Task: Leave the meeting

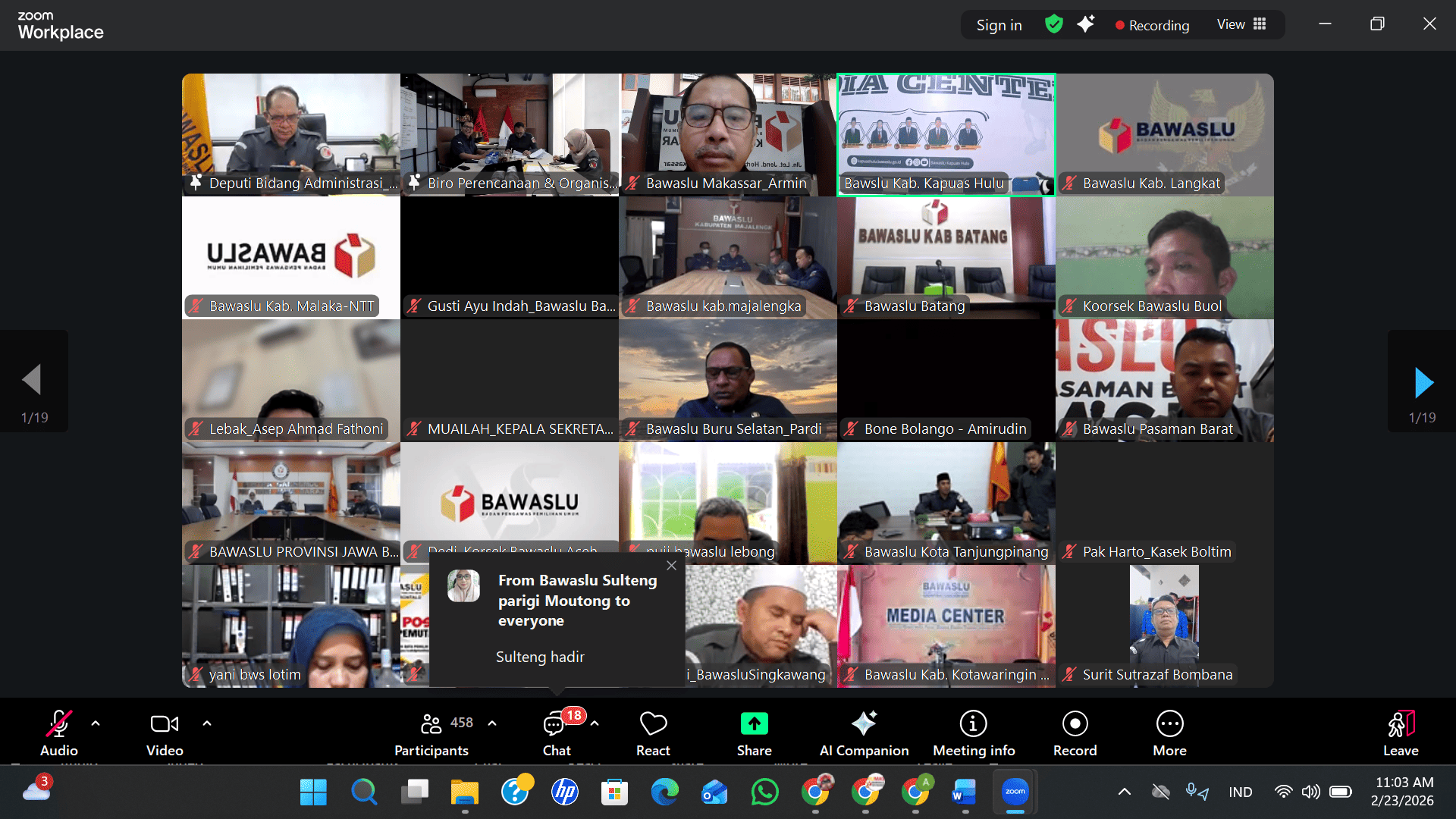Action: point(1401,733)
